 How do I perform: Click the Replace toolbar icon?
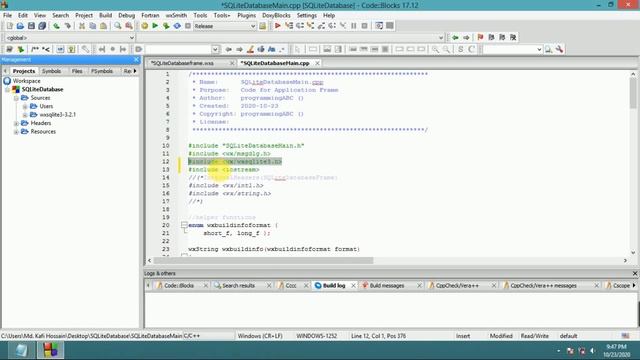click(x=129, y=26)
